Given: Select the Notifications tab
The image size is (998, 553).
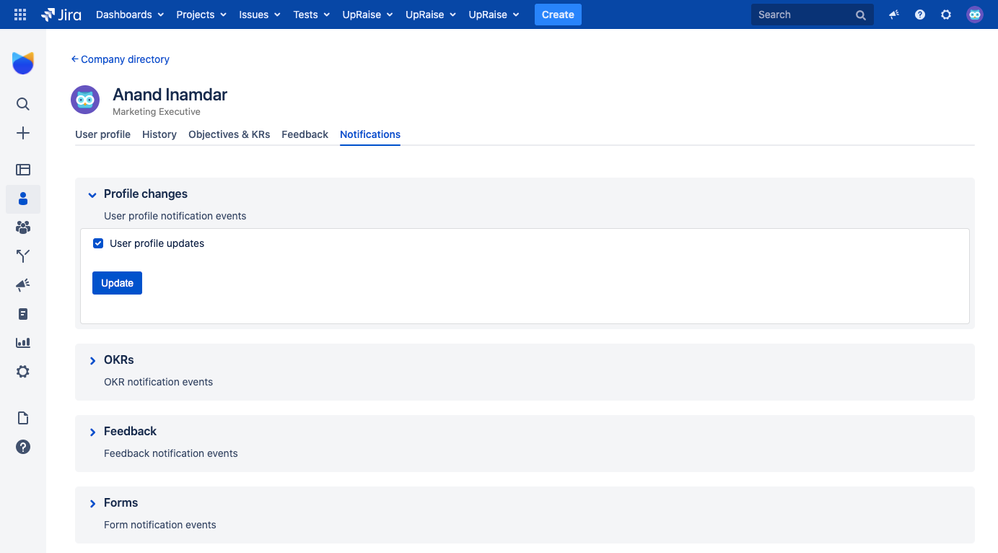Looking at the screenshot, I should coord(370,134).
